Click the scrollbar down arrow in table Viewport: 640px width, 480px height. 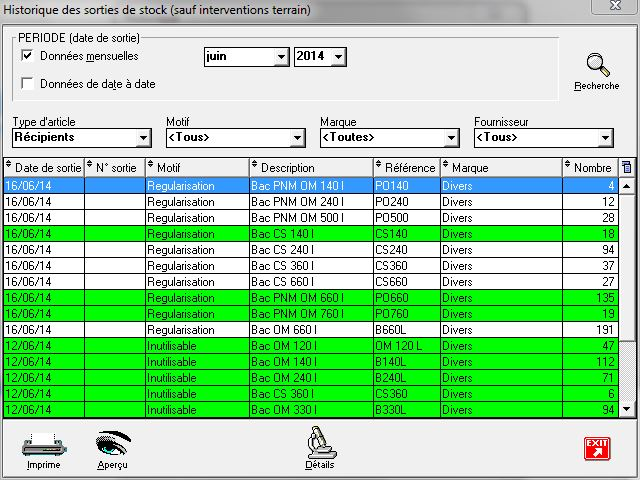[x=627, y=409]
